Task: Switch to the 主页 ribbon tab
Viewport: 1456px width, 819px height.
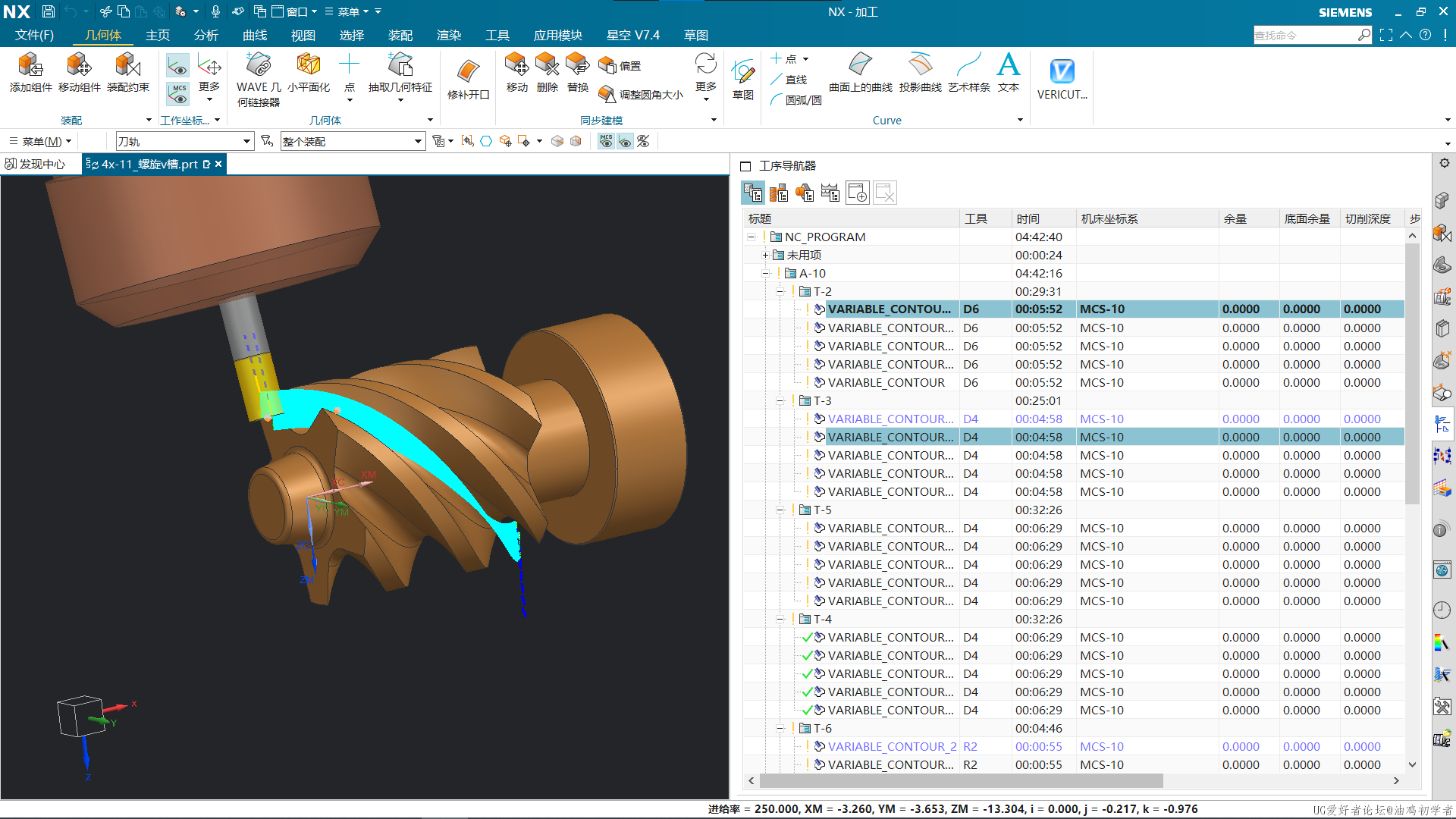Action: [x=158, y=35]
